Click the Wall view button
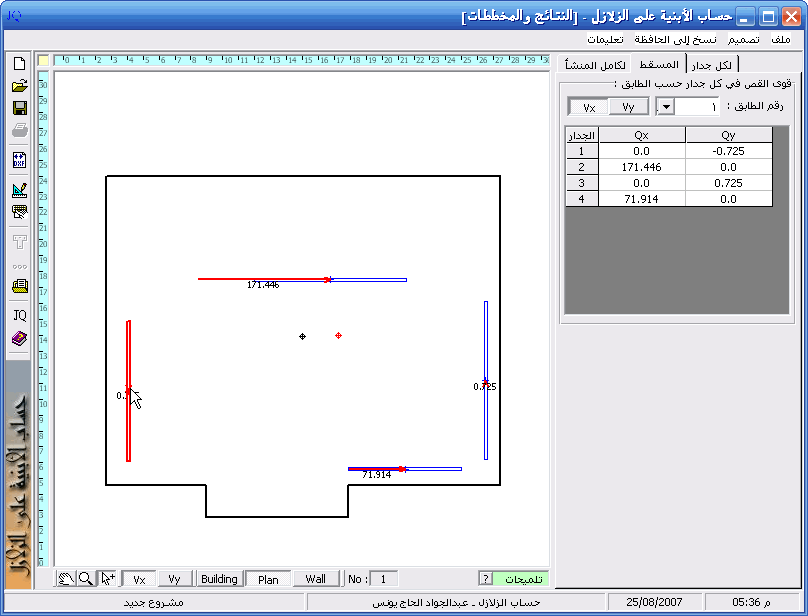Screen dimensions: 808x616 point(315,579)
